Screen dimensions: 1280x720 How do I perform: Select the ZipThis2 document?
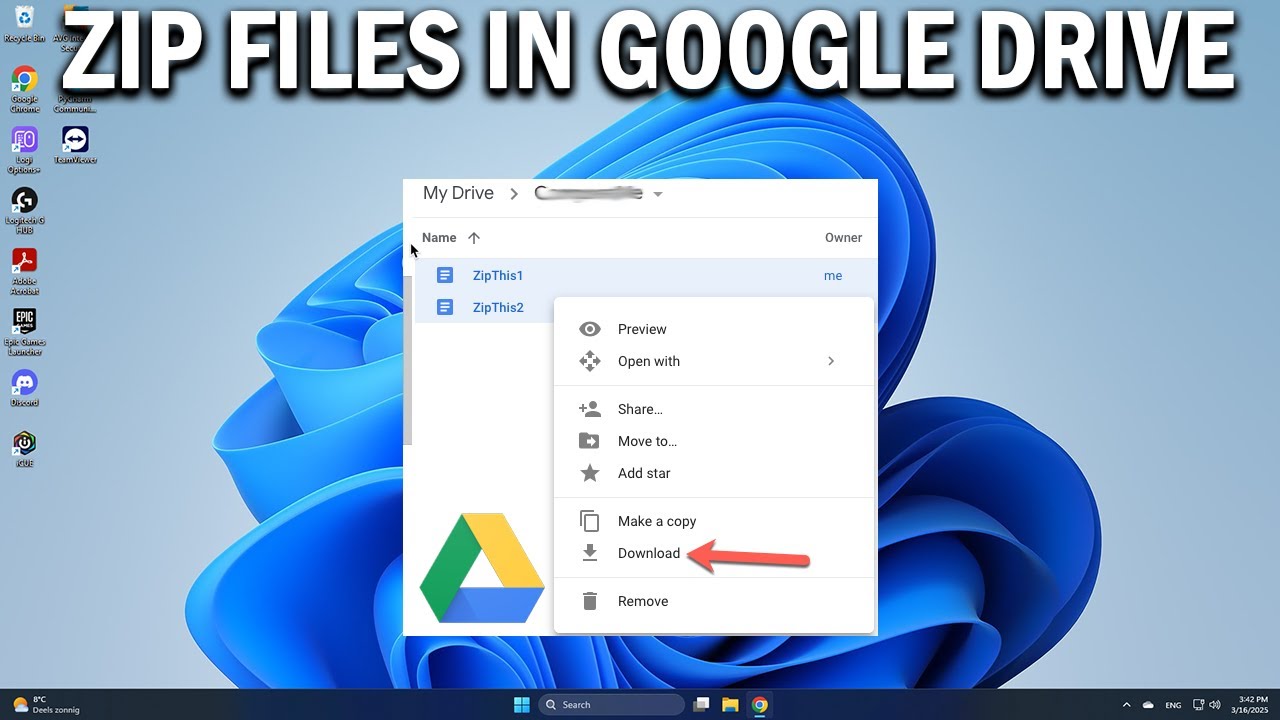tap(484, 307)
